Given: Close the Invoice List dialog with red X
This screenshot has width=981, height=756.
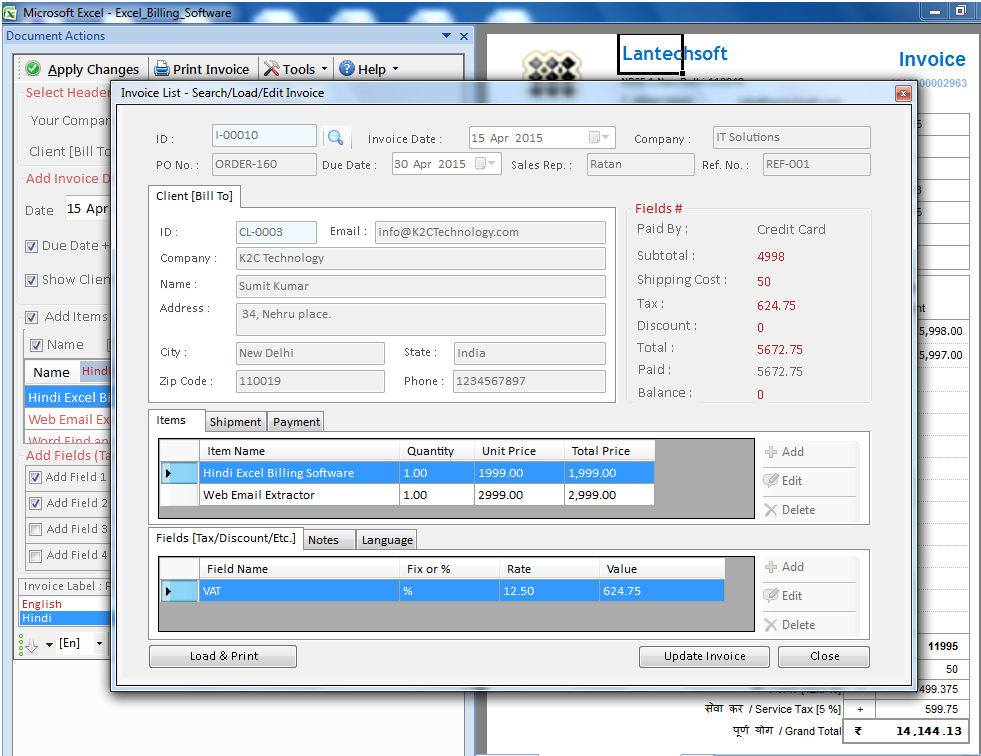Looking at the screenshot, I should coord(902,93).
